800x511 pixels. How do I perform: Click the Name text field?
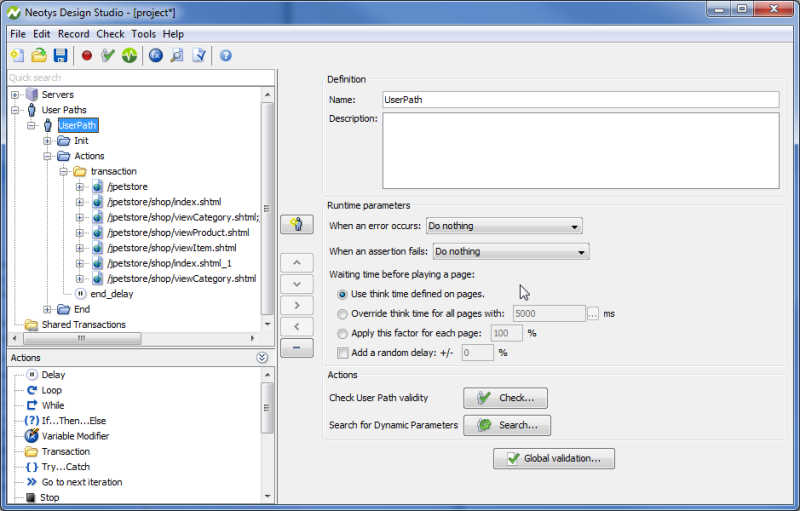pyautogui.click(x=579, y=100)
